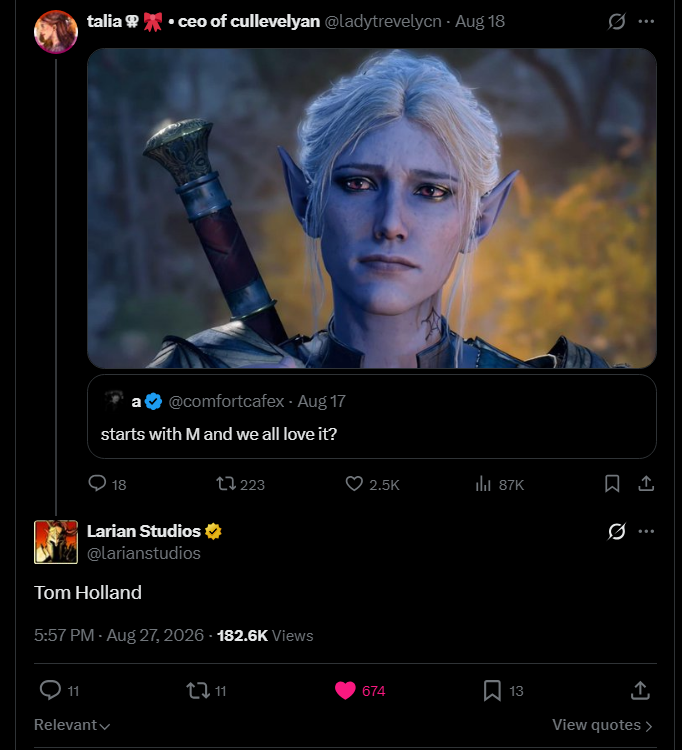Open Grok icon on Larian Studios post
682x750 pixels.
(616, 531)
